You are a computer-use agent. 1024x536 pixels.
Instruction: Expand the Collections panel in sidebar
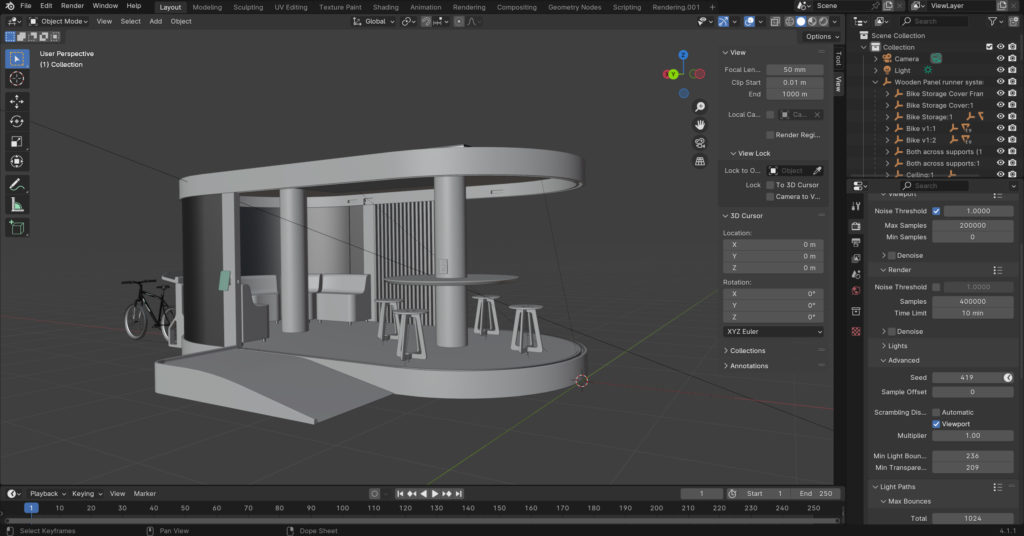(747, 351)
